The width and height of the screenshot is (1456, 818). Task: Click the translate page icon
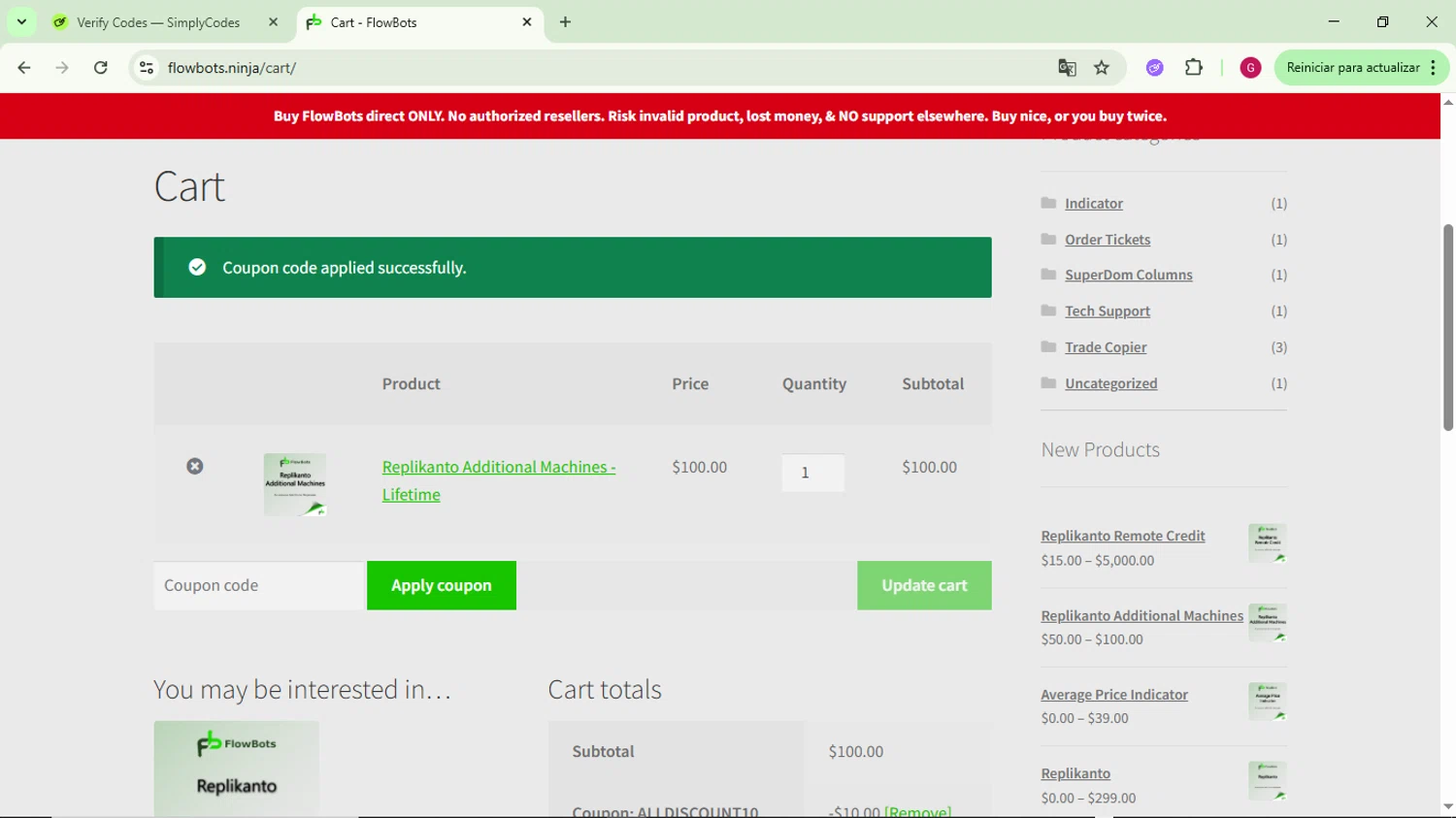[1067, 68]
